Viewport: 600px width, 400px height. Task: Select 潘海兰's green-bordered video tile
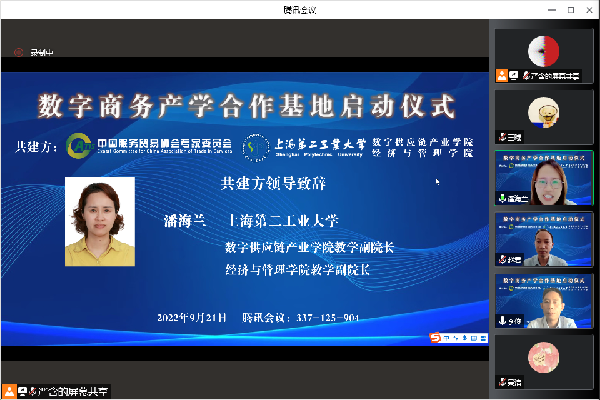pyautogui.click(x=544, y=178)
